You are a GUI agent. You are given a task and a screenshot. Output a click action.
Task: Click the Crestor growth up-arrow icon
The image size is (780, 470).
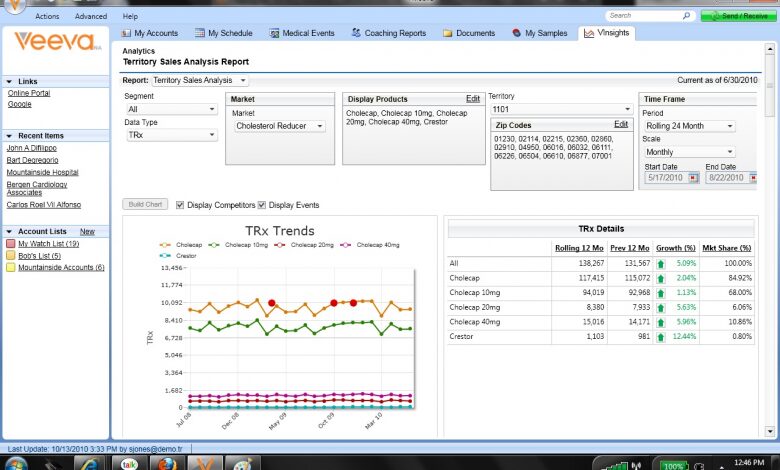661,337
